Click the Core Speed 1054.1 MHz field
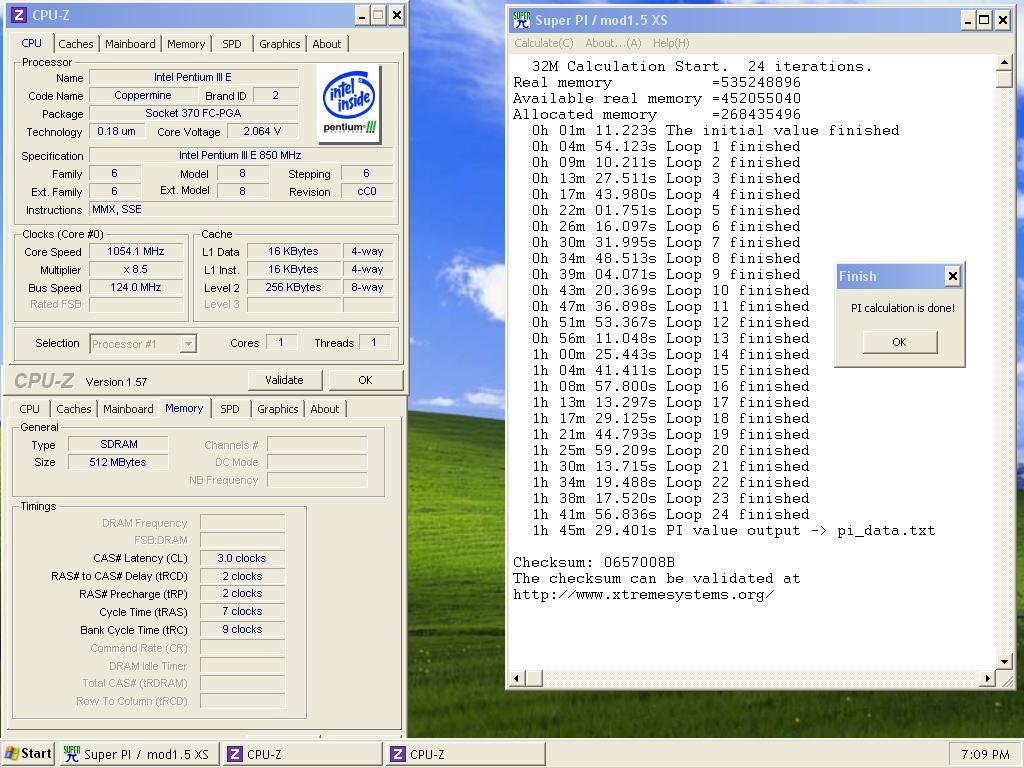The height and width of the screenshot is (768, 1024). point(136,251)
